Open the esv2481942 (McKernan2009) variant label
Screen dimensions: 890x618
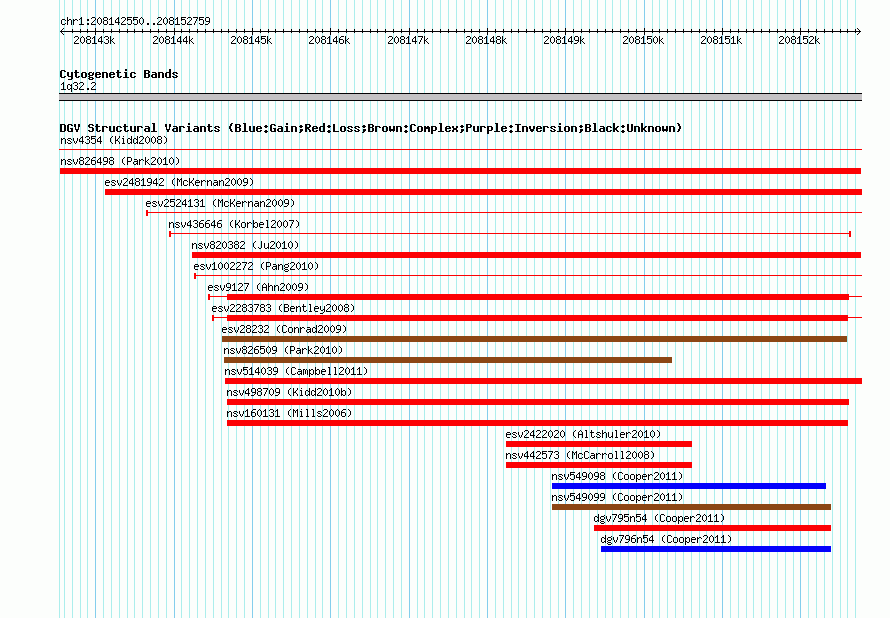pyautogui.click(x=179, y=182)
